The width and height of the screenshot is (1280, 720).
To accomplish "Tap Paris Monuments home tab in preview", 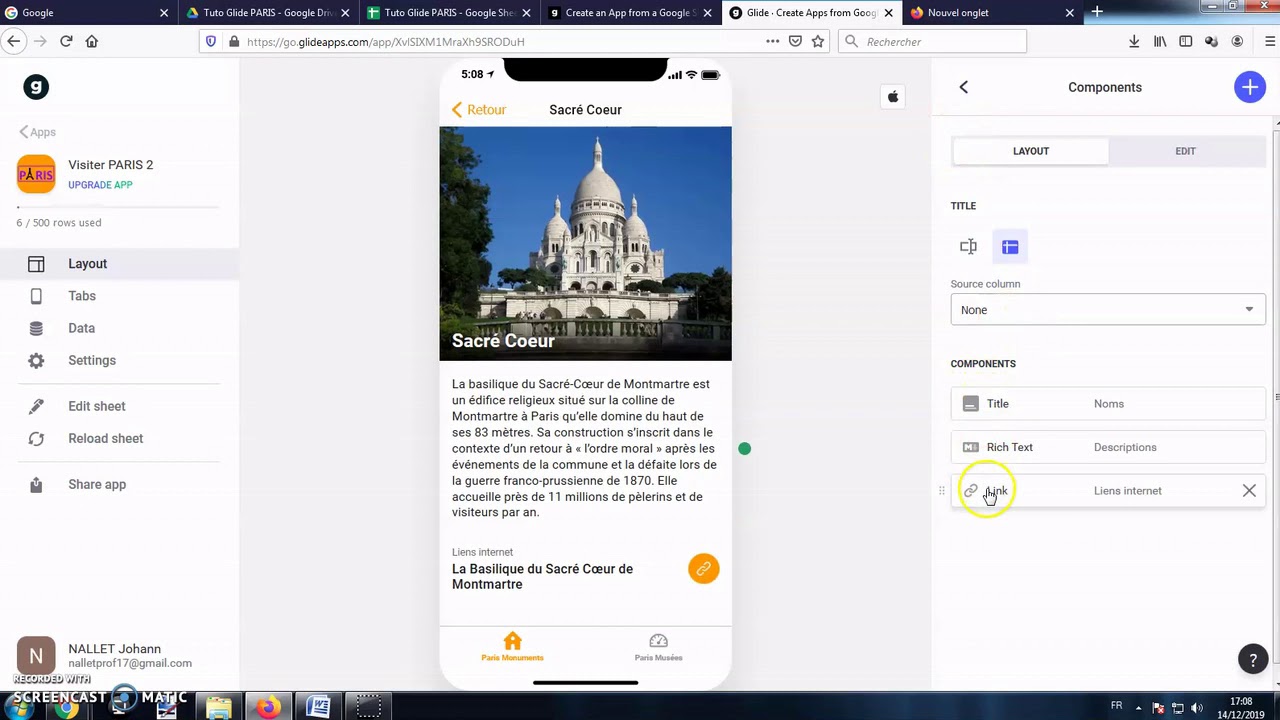I will tap(512, 647).
